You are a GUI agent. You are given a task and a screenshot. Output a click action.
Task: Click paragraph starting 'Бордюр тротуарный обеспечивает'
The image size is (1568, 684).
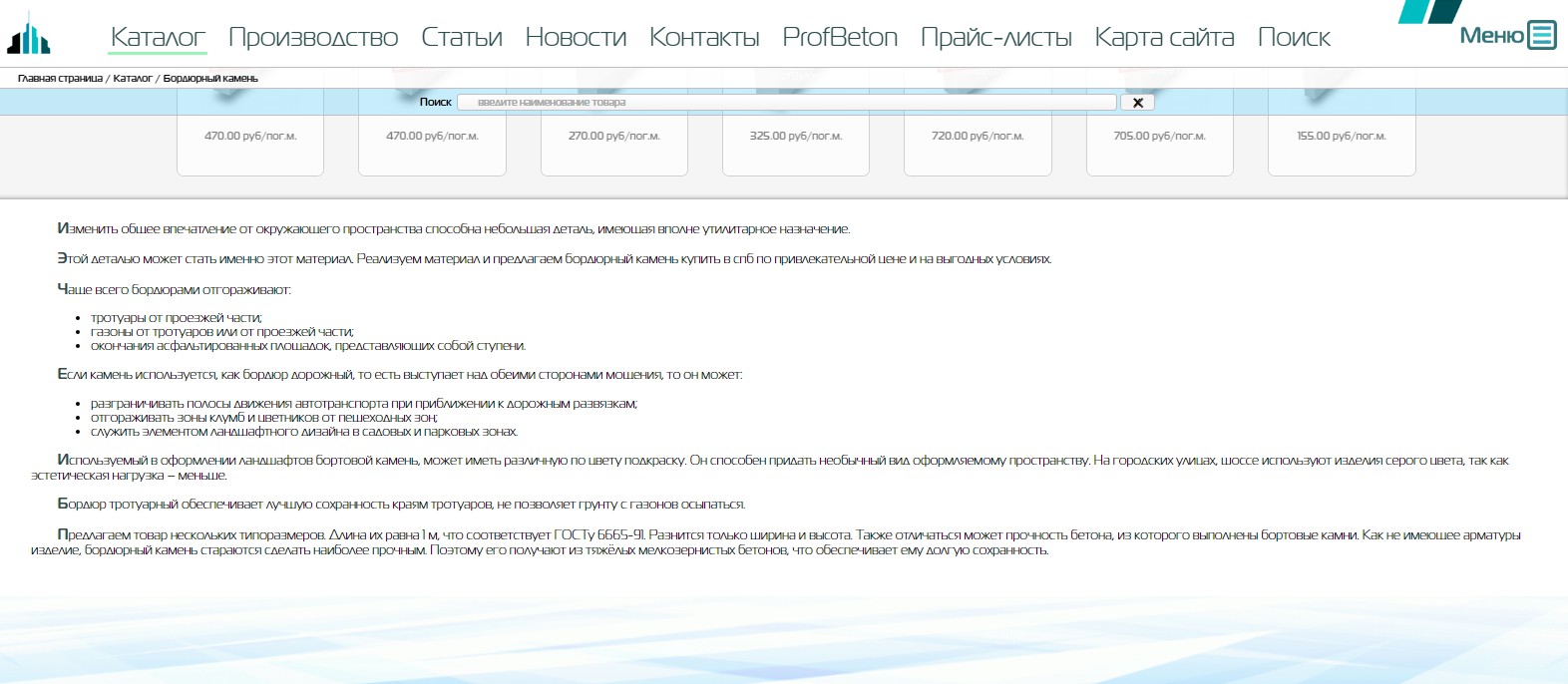pos(401,504)
